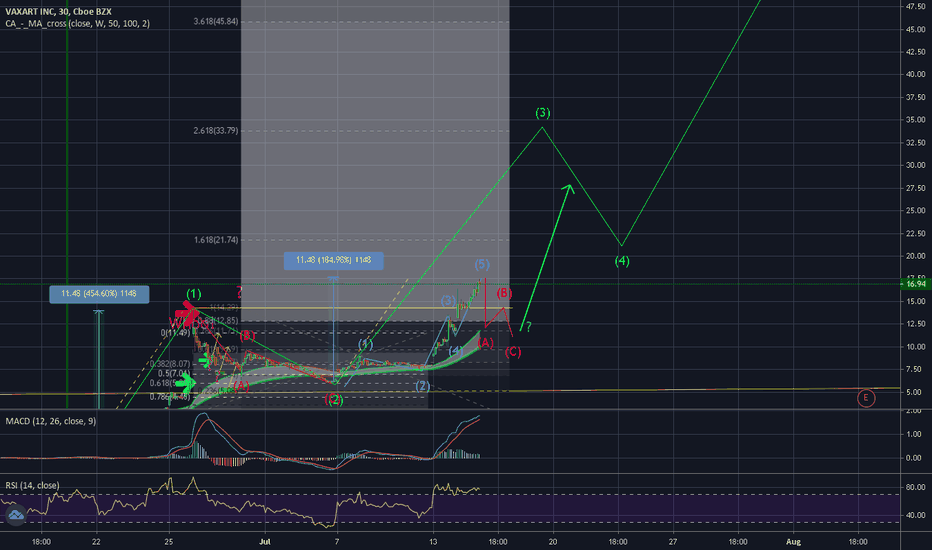Click 80.00 on the RSI scale
932x550 pixels.
pyautogui.click(x=915, y=488)
